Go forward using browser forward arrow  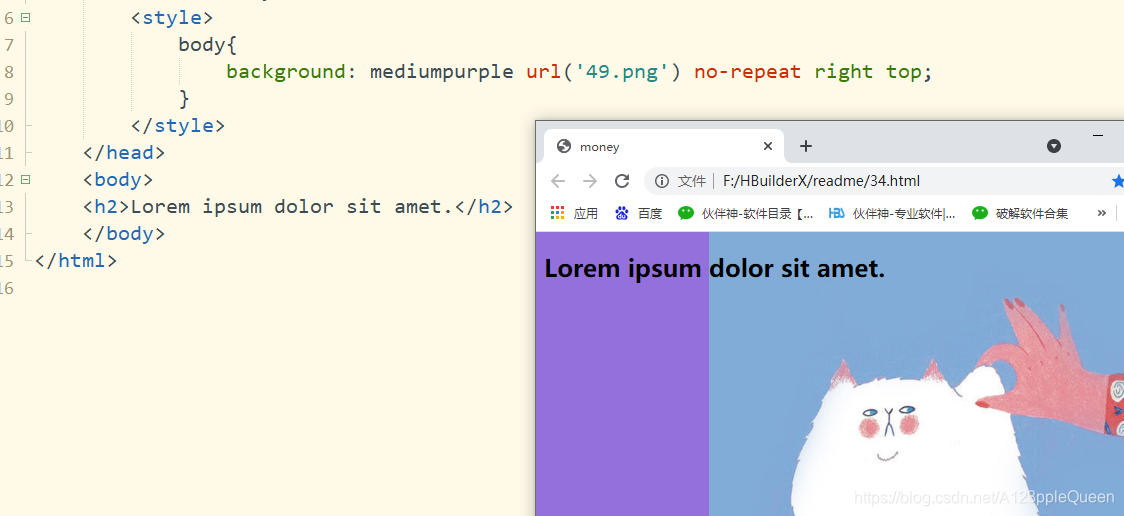click(x=590, y=181)
